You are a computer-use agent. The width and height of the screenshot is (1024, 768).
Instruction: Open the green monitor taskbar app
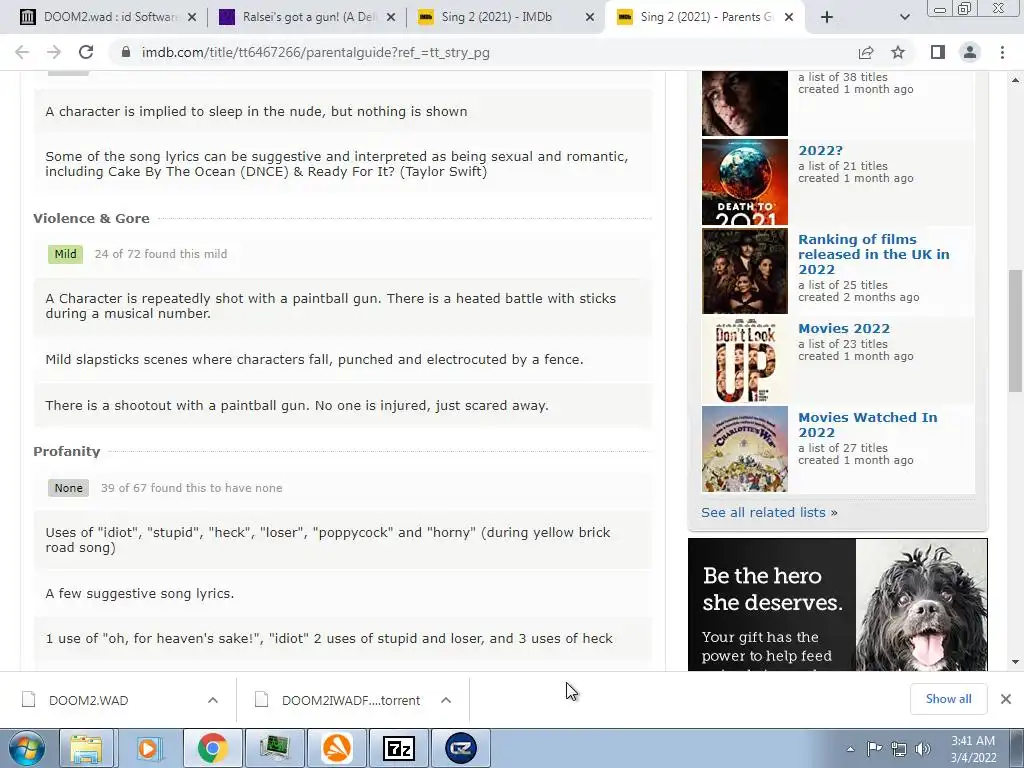pyautogui.click(x=274, y=748)
